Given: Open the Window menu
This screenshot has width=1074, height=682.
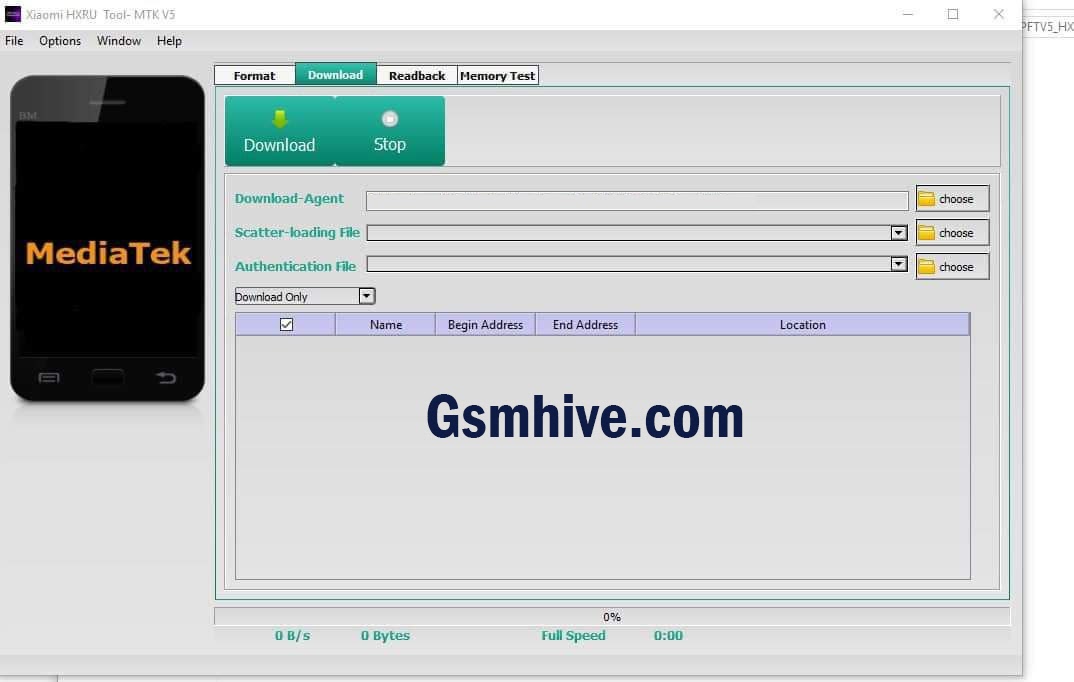Looking at the screenshot, I should pos(118,41).
